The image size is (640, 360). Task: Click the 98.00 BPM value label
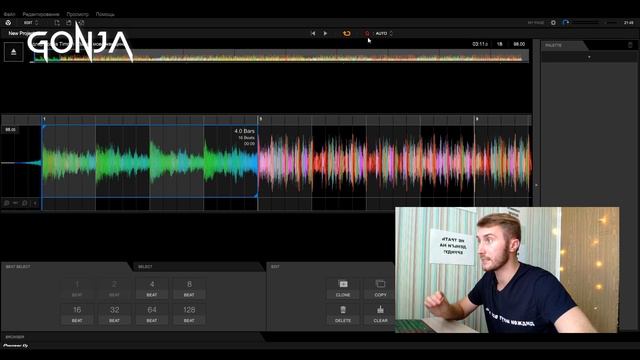[x=519, y=44]
